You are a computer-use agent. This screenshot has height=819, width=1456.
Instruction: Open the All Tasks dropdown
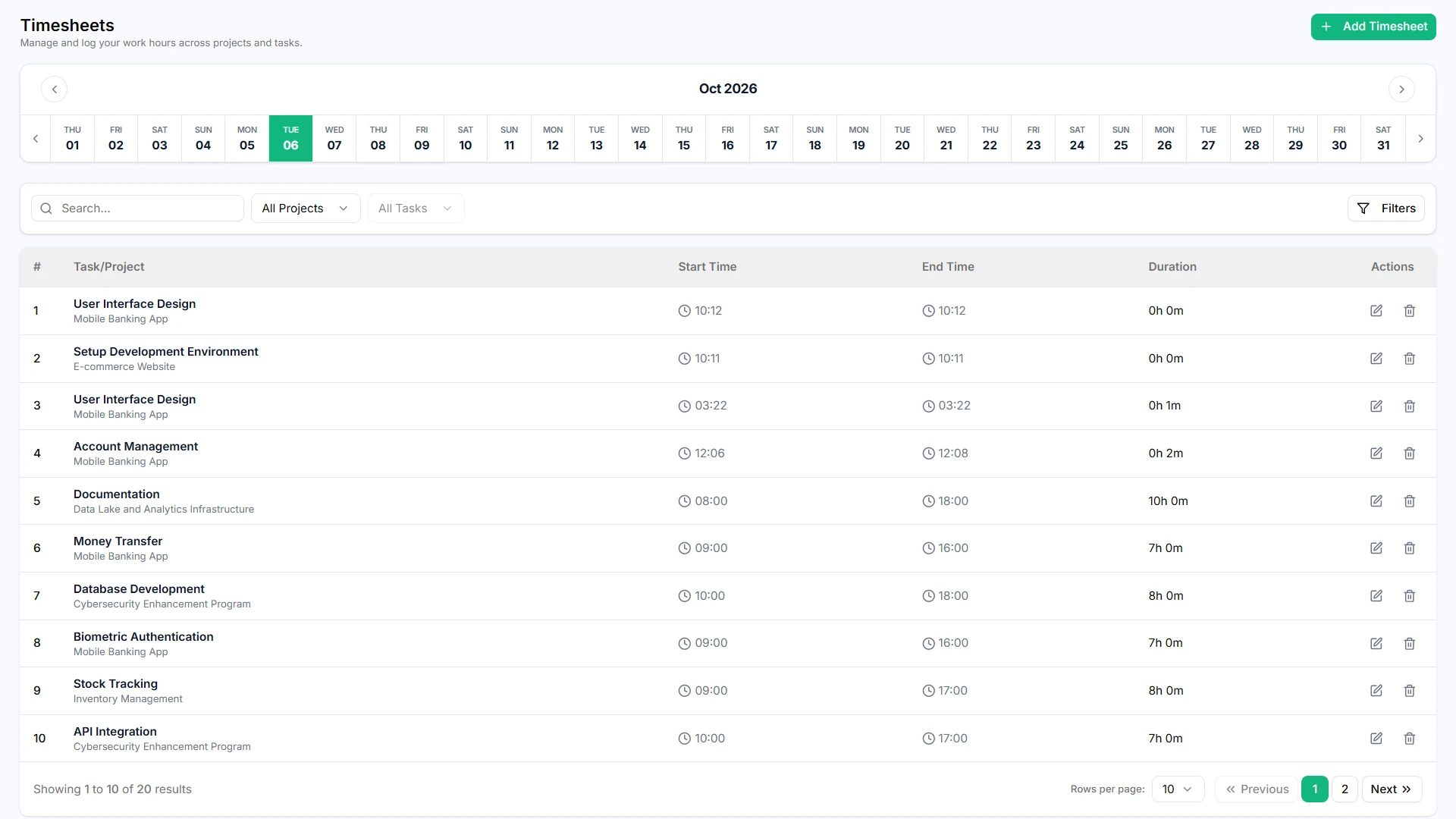coord(416,209)
